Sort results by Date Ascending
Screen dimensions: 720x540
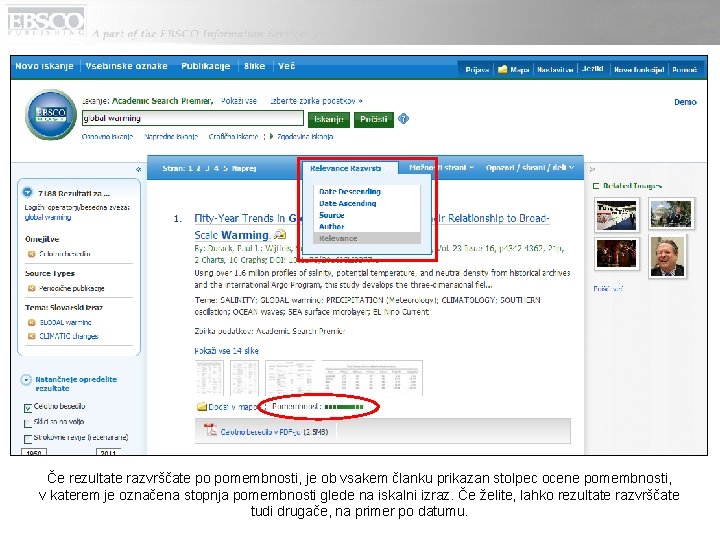pos(348,203)
